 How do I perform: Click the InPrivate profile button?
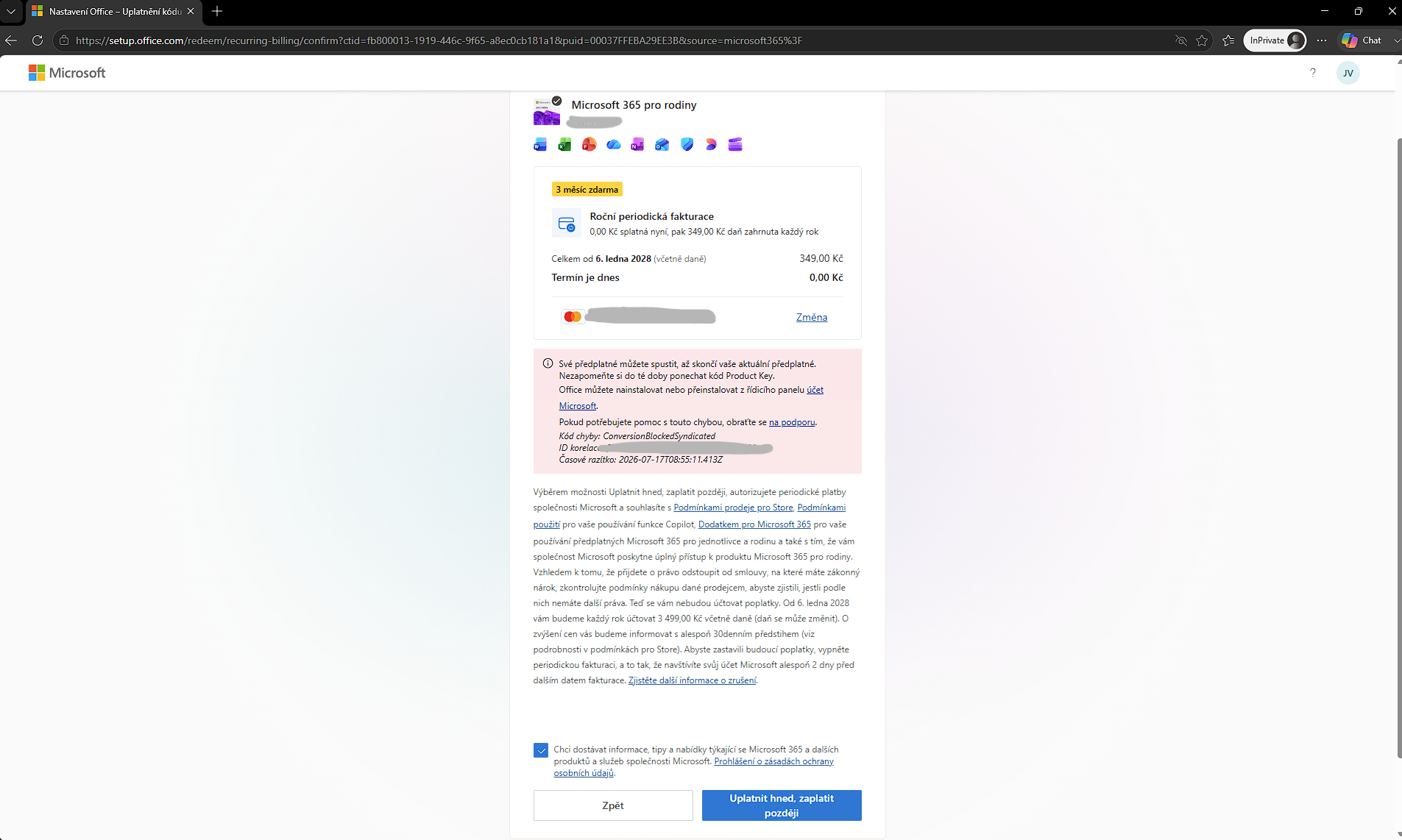[1275, 40]
